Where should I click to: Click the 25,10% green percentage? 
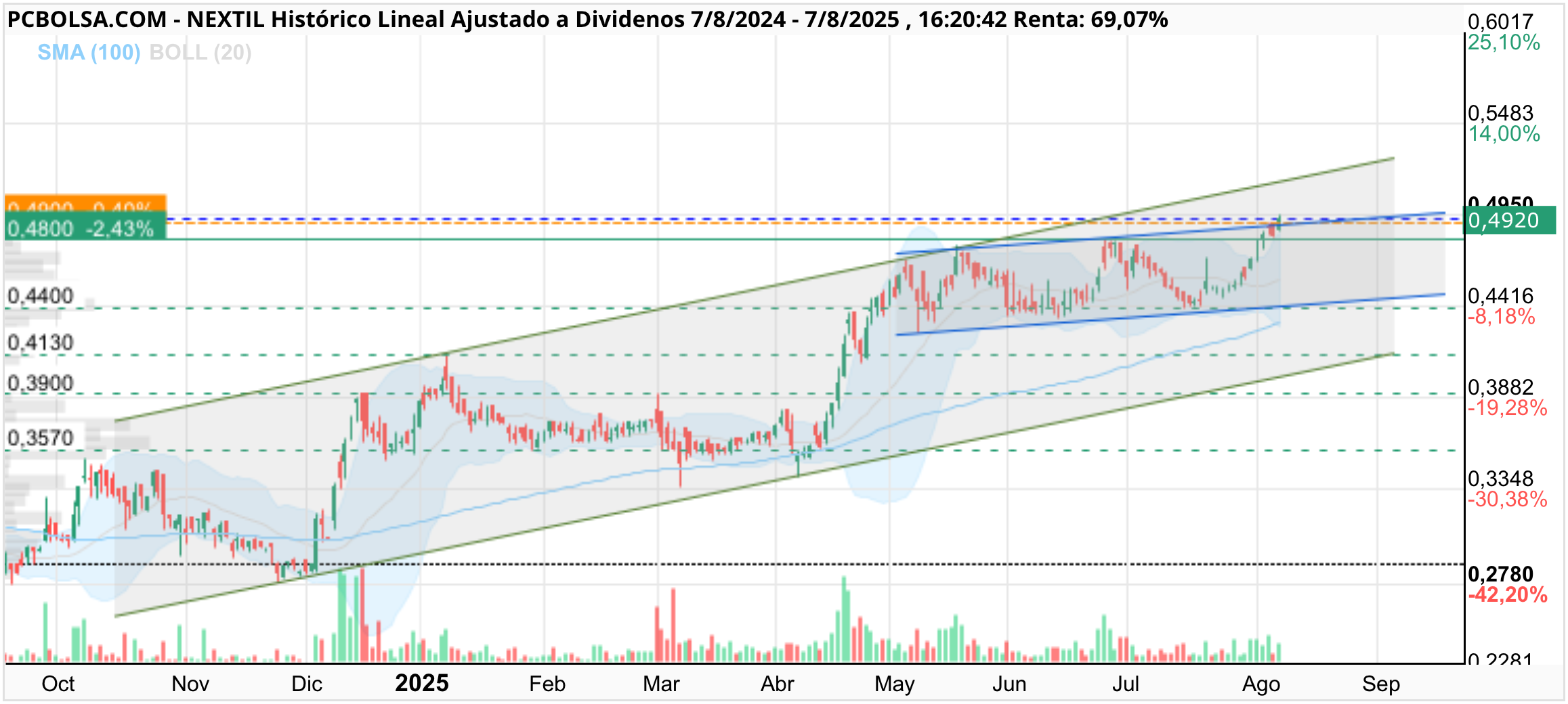pos(1504,43)
